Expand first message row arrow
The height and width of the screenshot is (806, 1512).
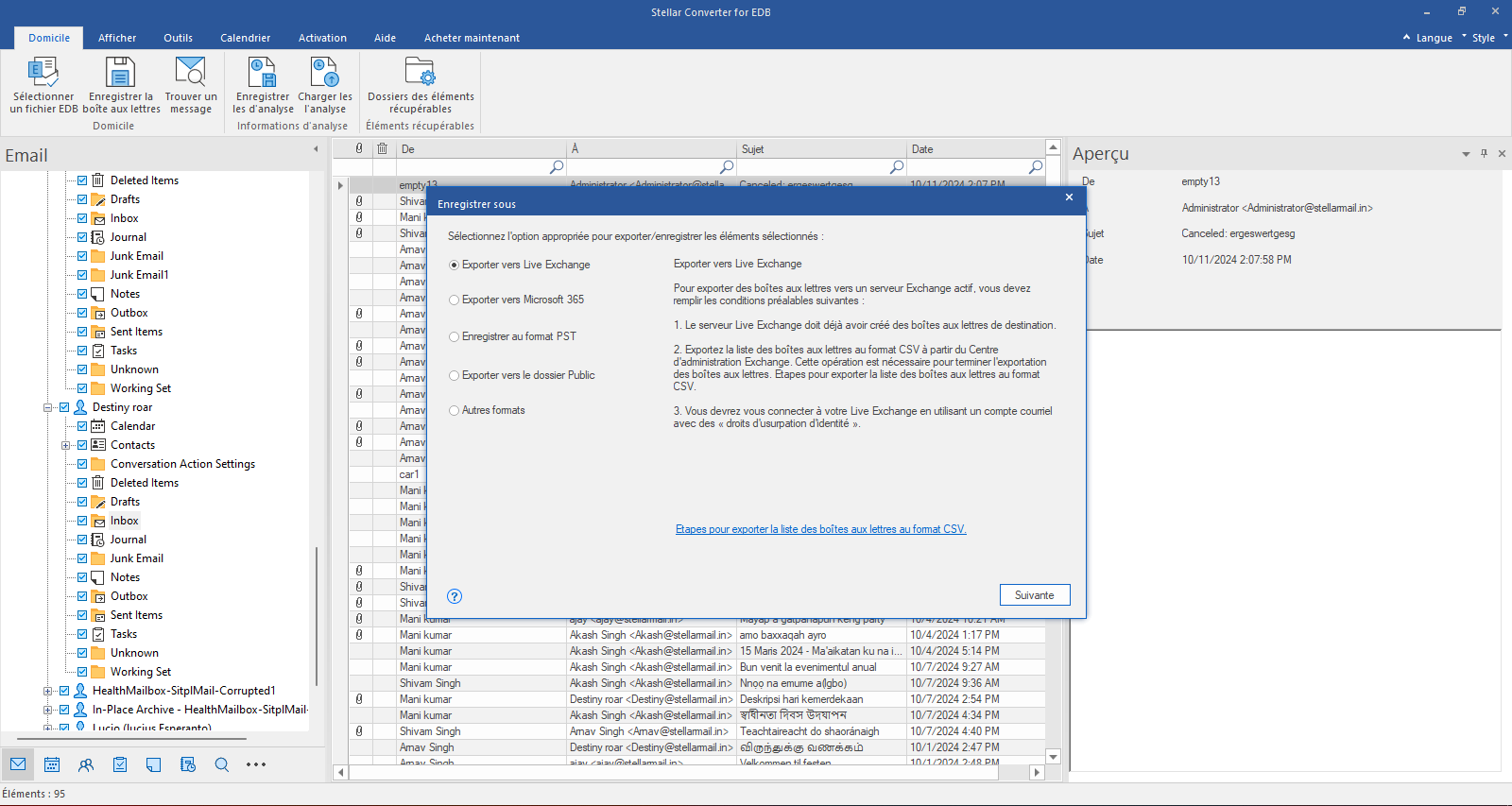coord(340,185)
